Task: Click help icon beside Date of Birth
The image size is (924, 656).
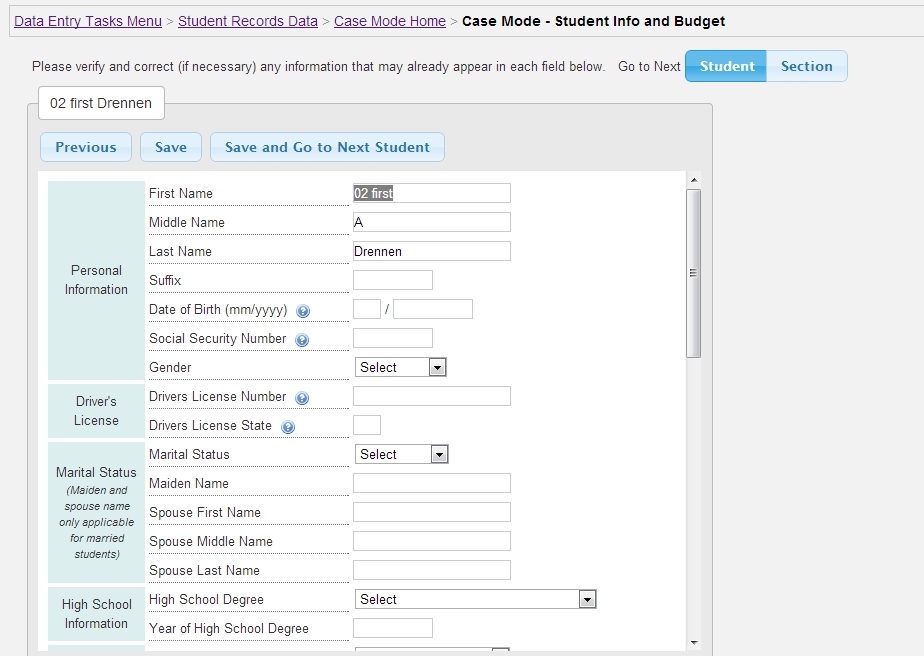Action: (303, 311)
